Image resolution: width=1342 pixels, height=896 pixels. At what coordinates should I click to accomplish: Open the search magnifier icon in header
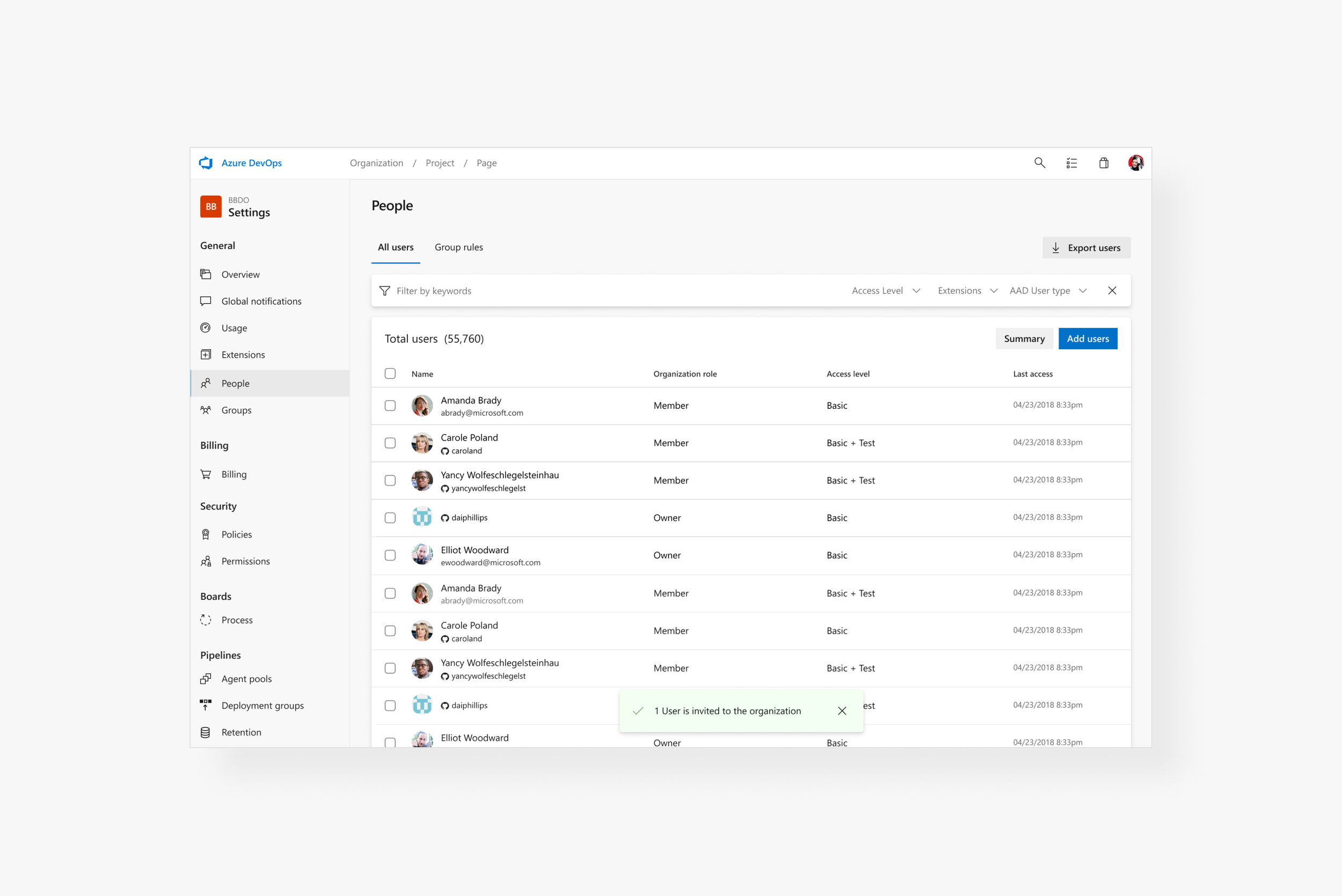pyautogui.click(x=1040, y=163)
